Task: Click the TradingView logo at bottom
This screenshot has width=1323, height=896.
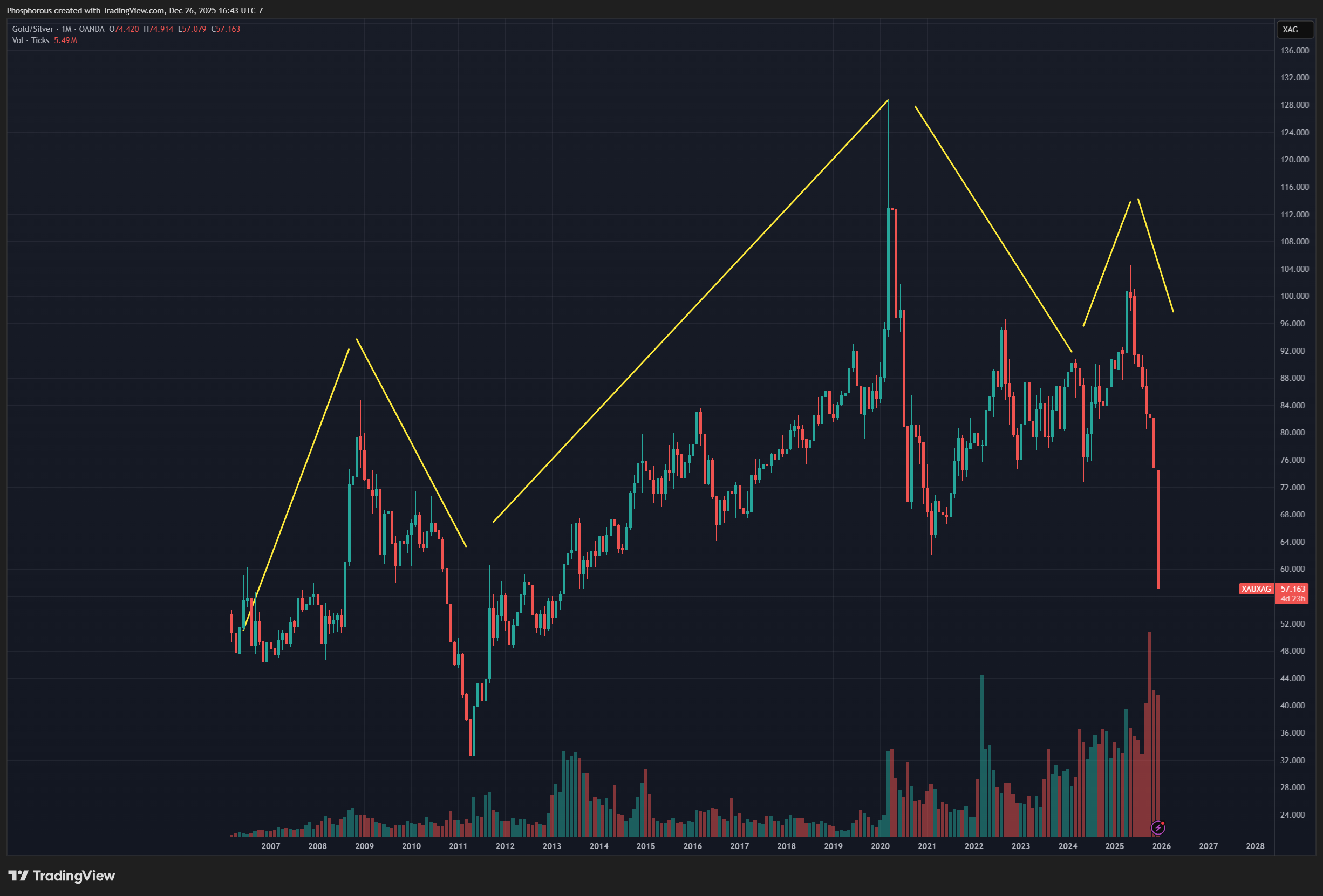Action: (x=62, y=876)
